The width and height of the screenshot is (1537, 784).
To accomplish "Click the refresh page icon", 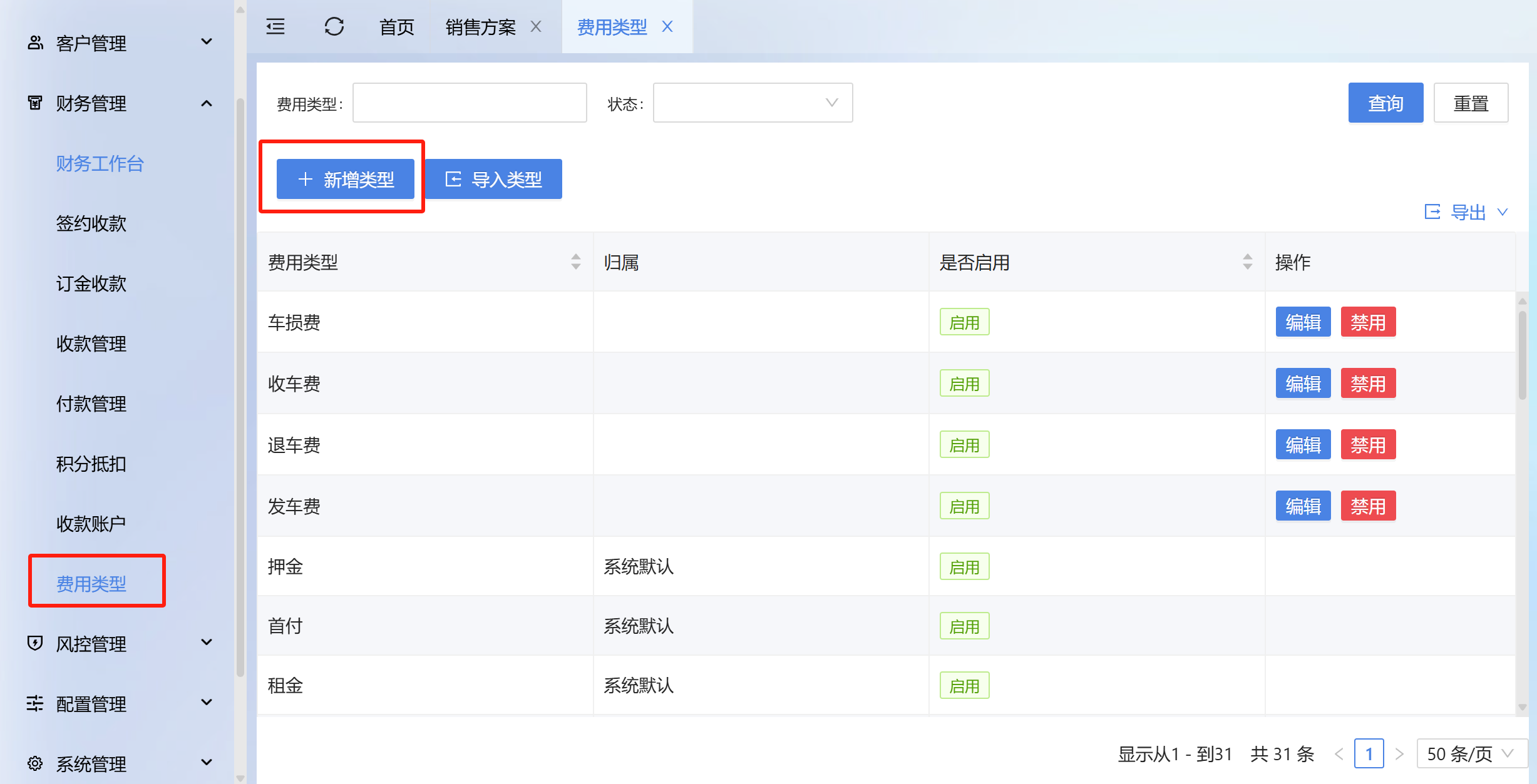I will click(x=334, y=27).
